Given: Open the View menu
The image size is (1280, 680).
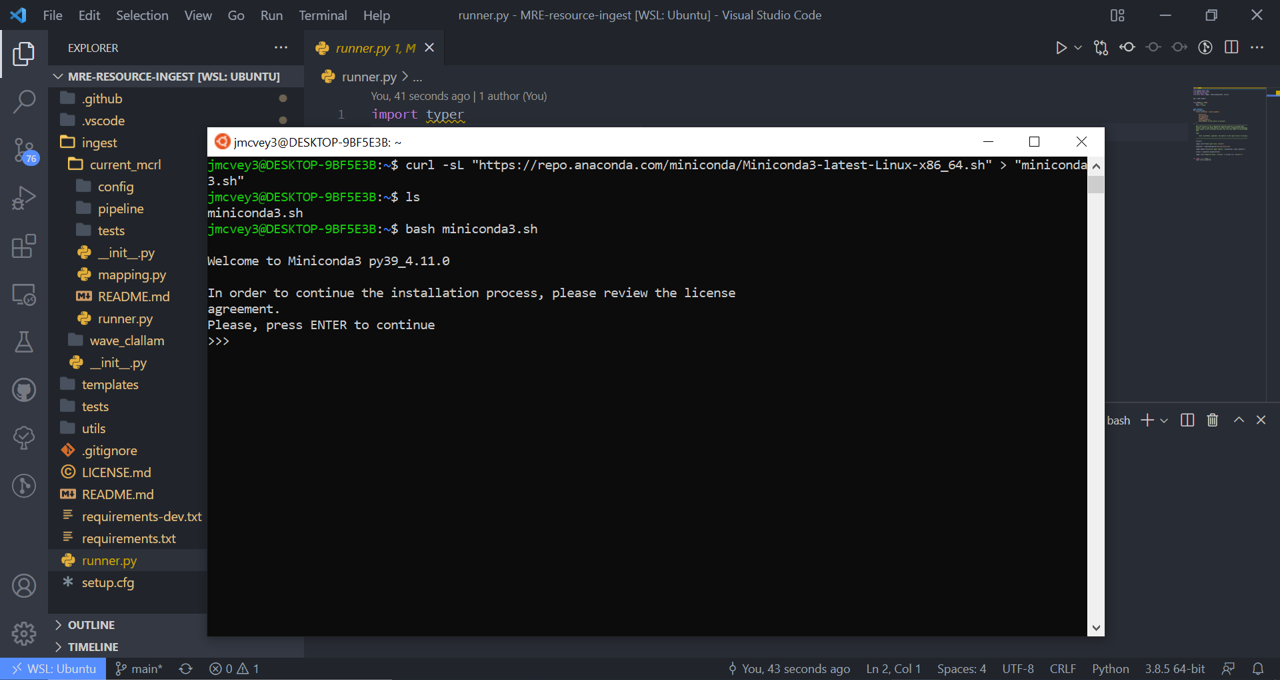Looking at the screenshot, I should click(198, 15).
